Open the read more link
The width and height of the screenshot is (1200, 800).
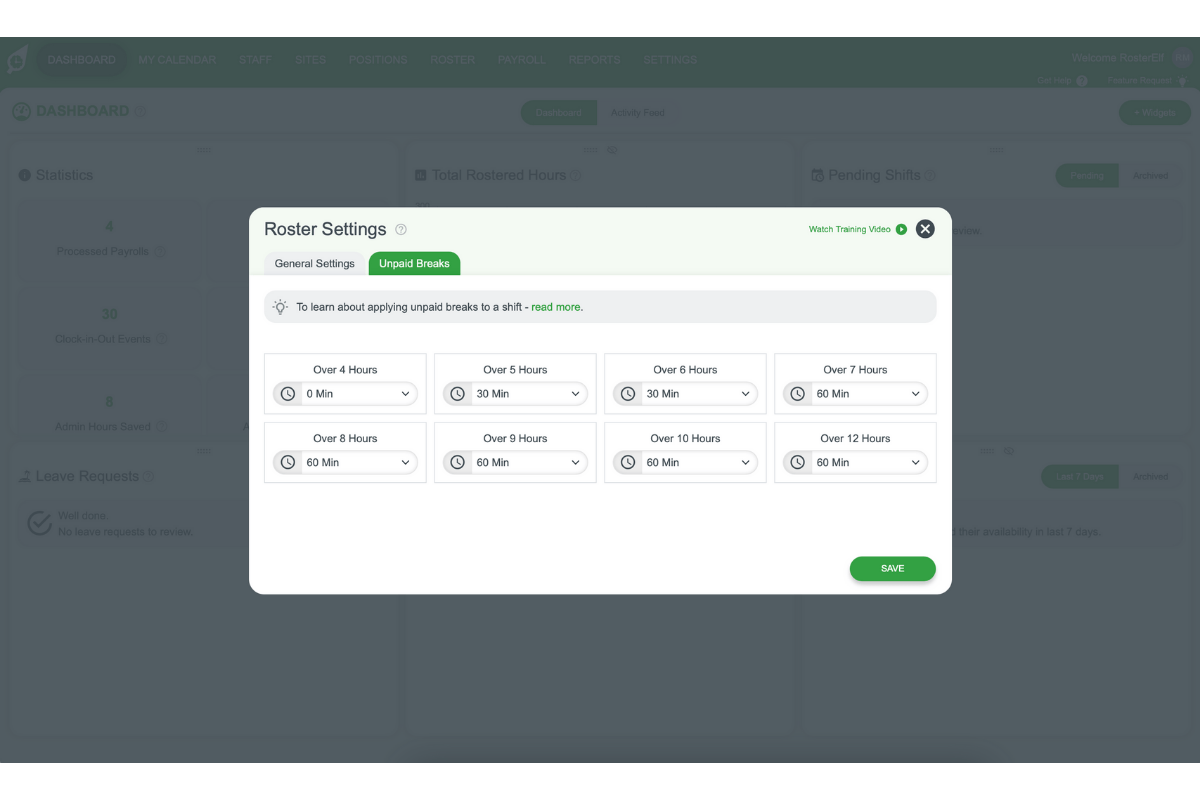[x=556, y=307]
